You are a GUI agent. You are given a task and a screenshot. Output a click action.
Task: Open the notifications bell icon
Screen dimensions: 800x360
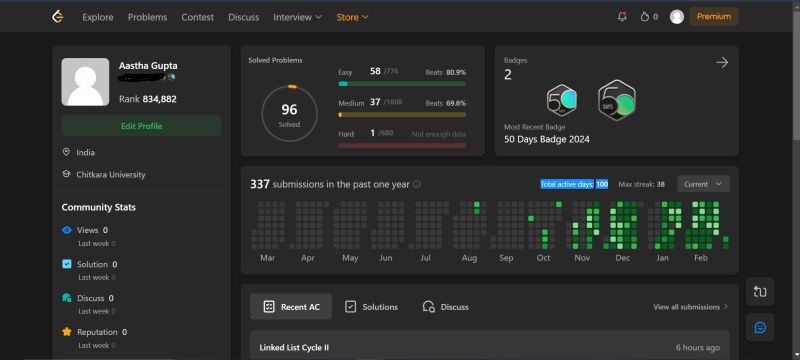(622, 17)
